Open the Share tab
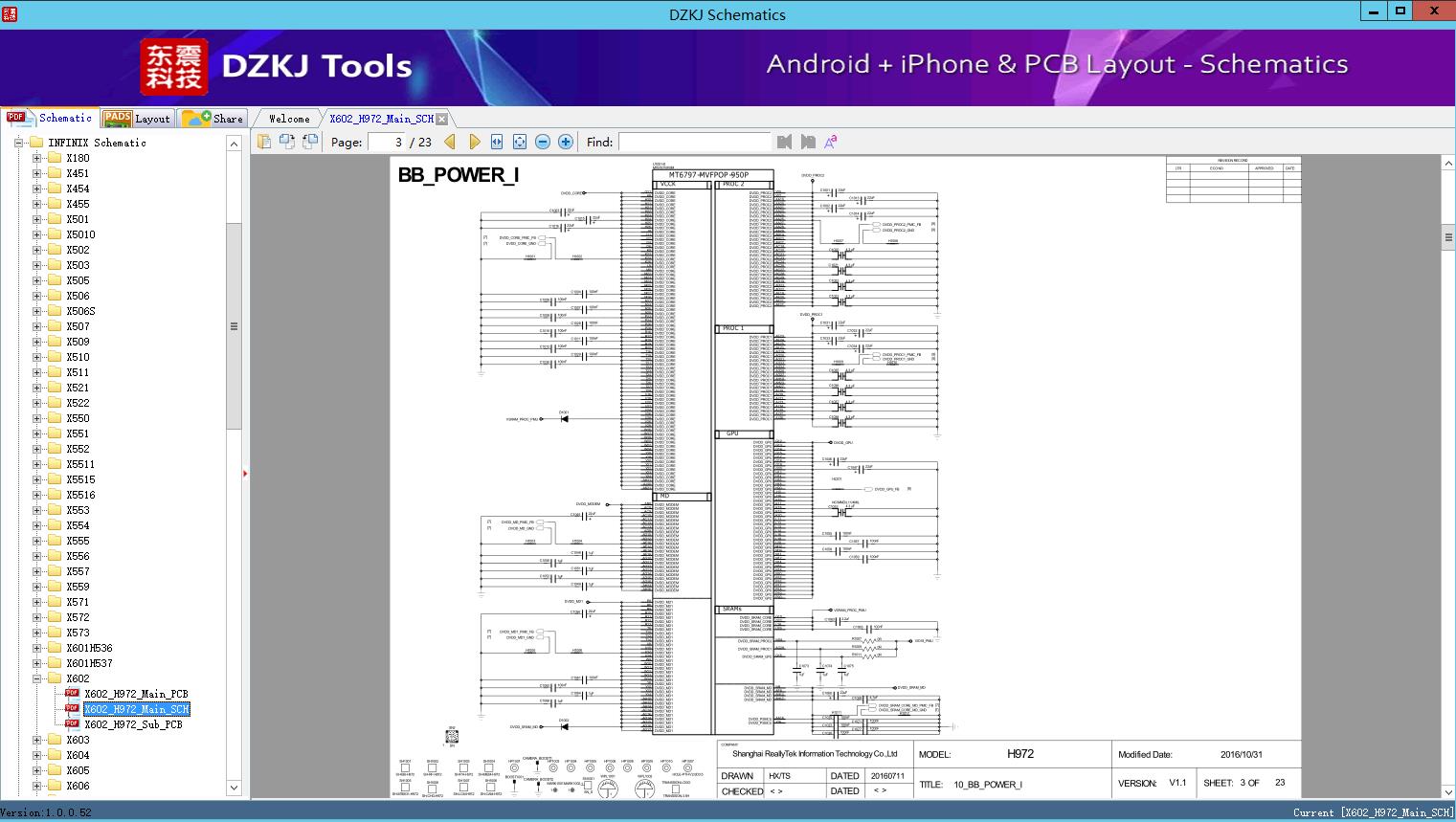The height and width of the screenshot is (822, 1456). 213,119
